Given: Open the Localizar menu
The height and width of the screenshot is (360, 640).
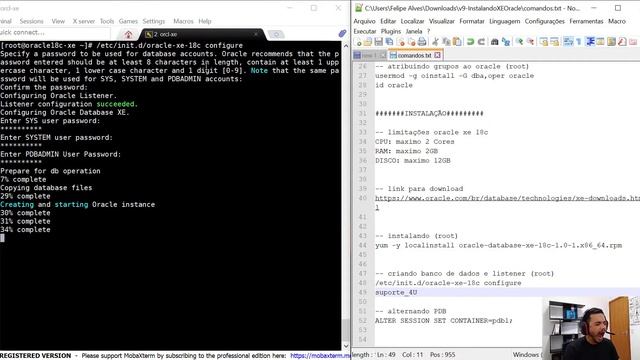Looking at the screenshot, I should [412, 21].
